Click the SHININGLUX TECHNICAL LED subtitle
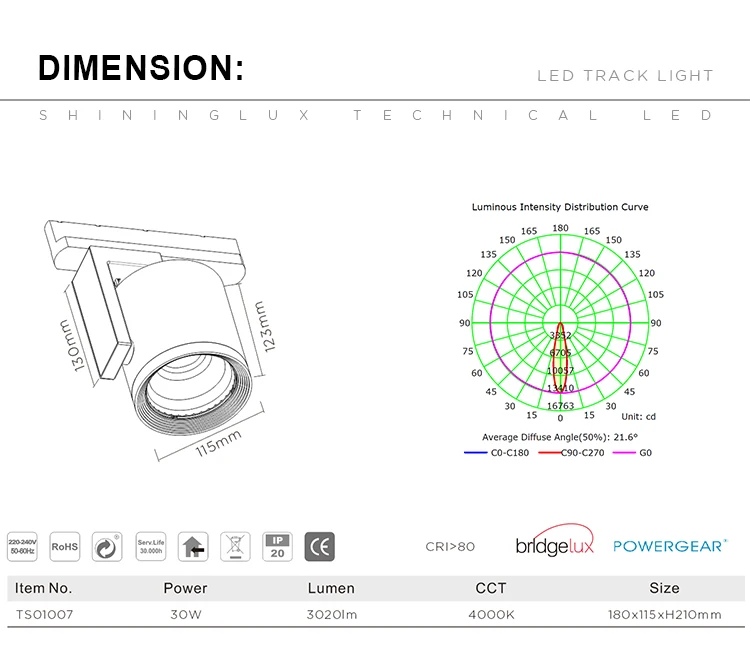The image size is (750, 671). 376,115
